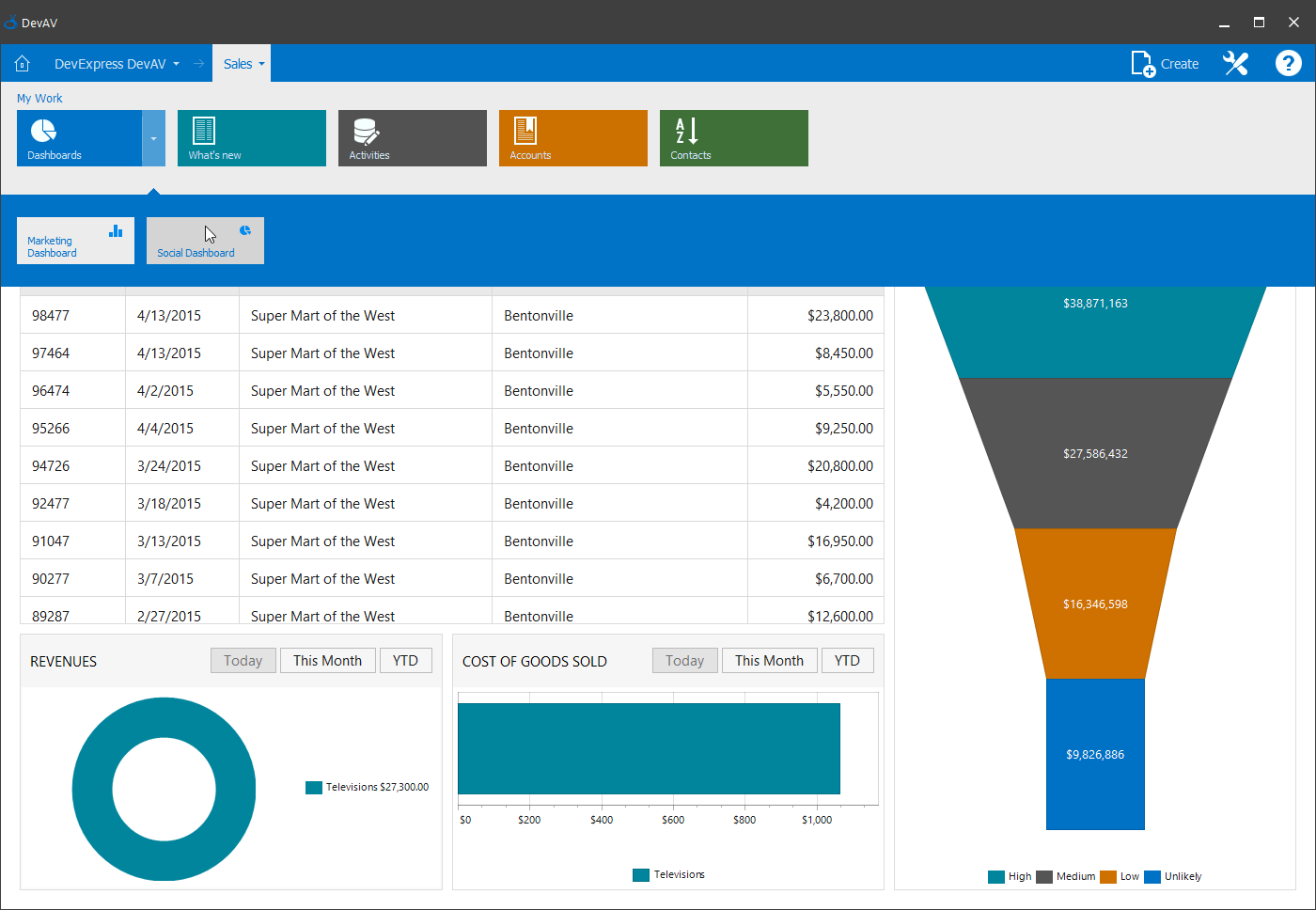
Task: Click the help question mark icon
Action: pyautogui.click(x=1288, y=64)
